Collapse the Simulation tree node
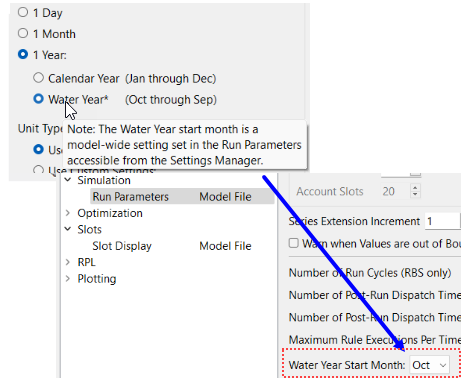The height and width of the screenshot is (378, 463). click(x=68, y=180)
